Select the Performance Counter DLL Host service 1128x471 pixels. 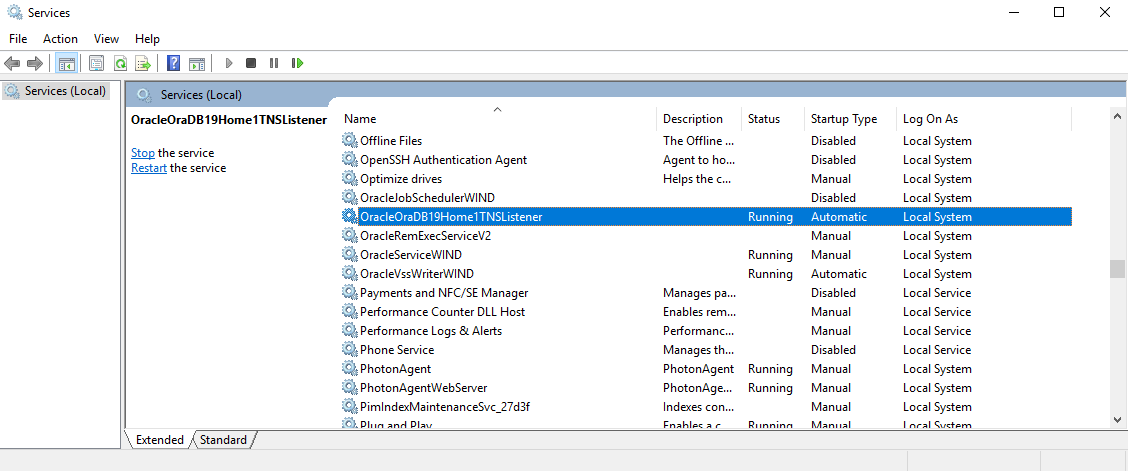pos(442,311)
